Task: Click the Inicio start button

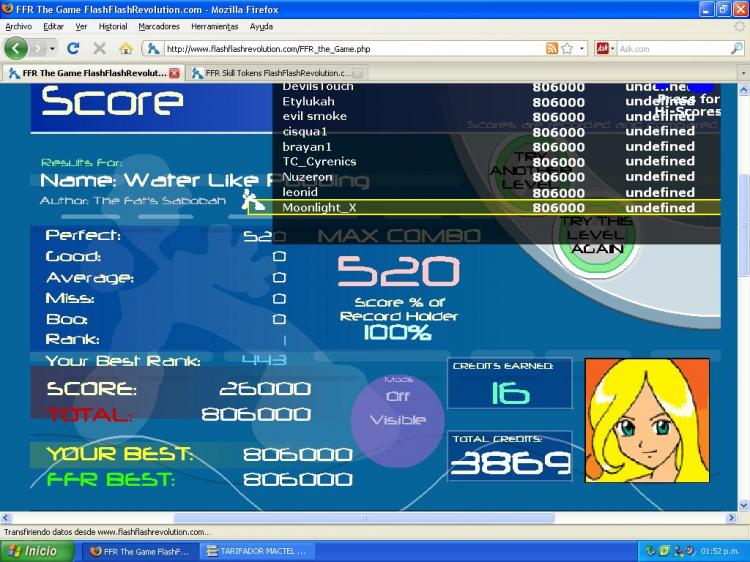Action: coord(37,551)
